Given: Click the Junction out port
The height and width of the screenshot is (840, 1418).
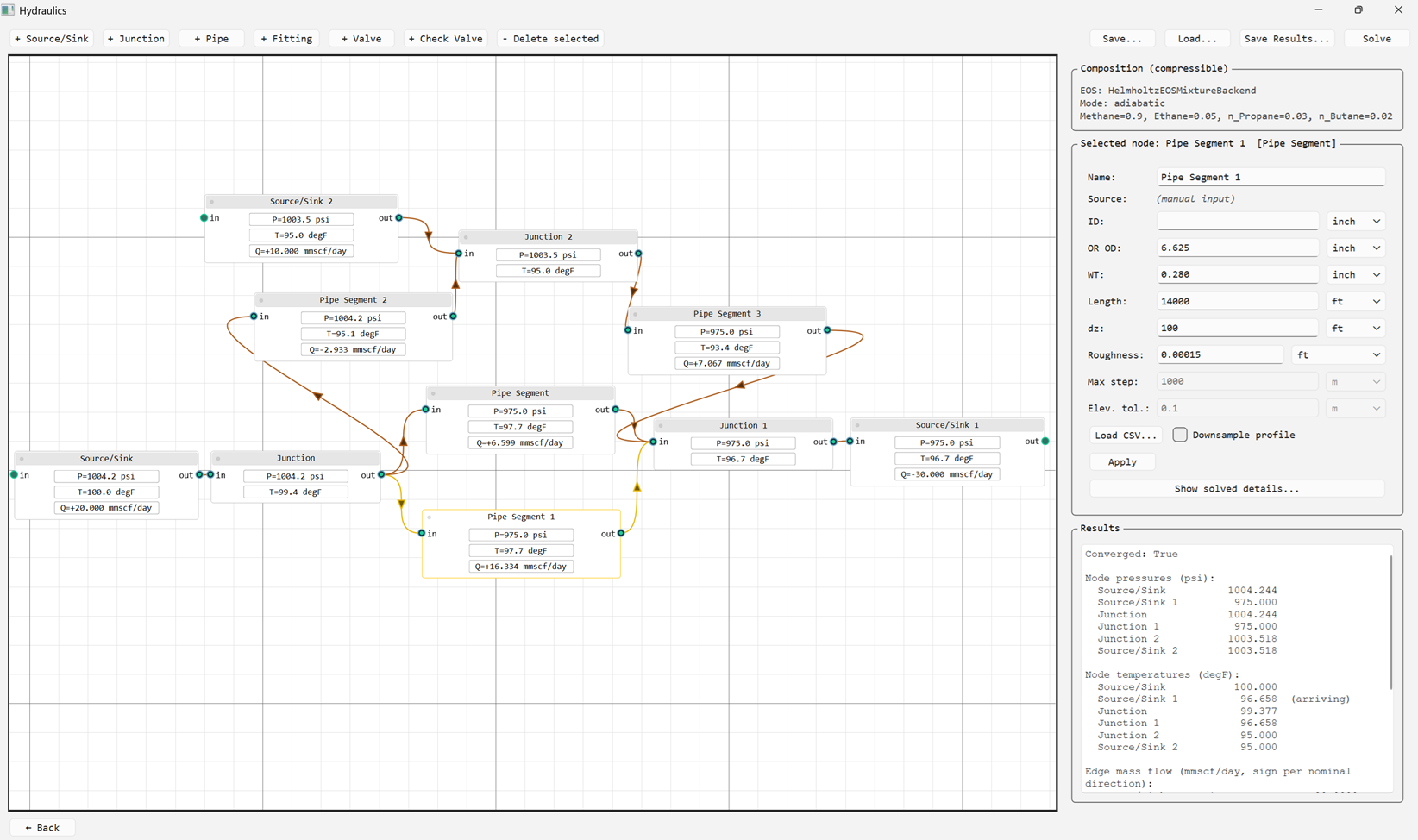Looking at the screenshot, I should [x=381, y=475].
